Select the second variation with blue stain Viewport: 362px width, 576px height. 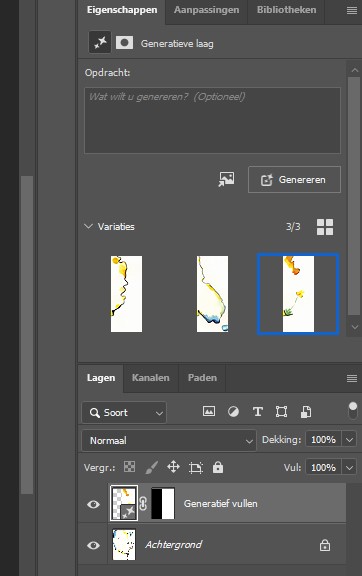pos(212,294)
